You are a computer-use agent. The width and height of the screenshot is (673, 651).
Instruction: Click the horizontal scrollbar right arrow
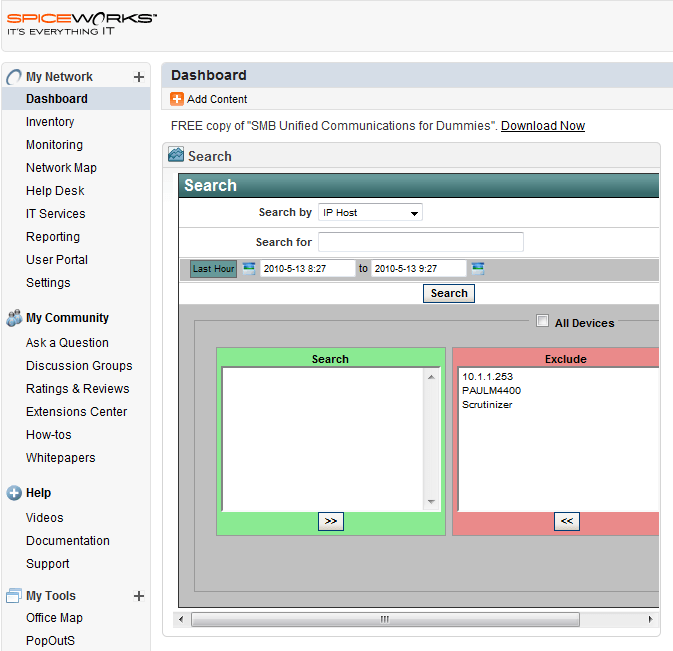pos(650,620)
